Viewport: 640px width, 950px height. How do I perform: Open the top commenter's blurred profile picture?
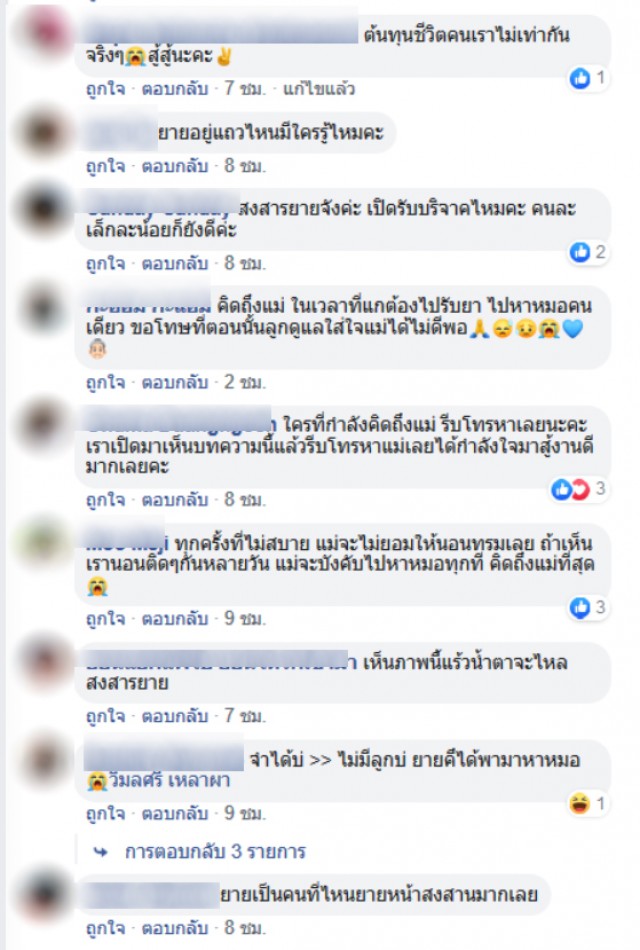pyautogui.click(x=44, y=30)
